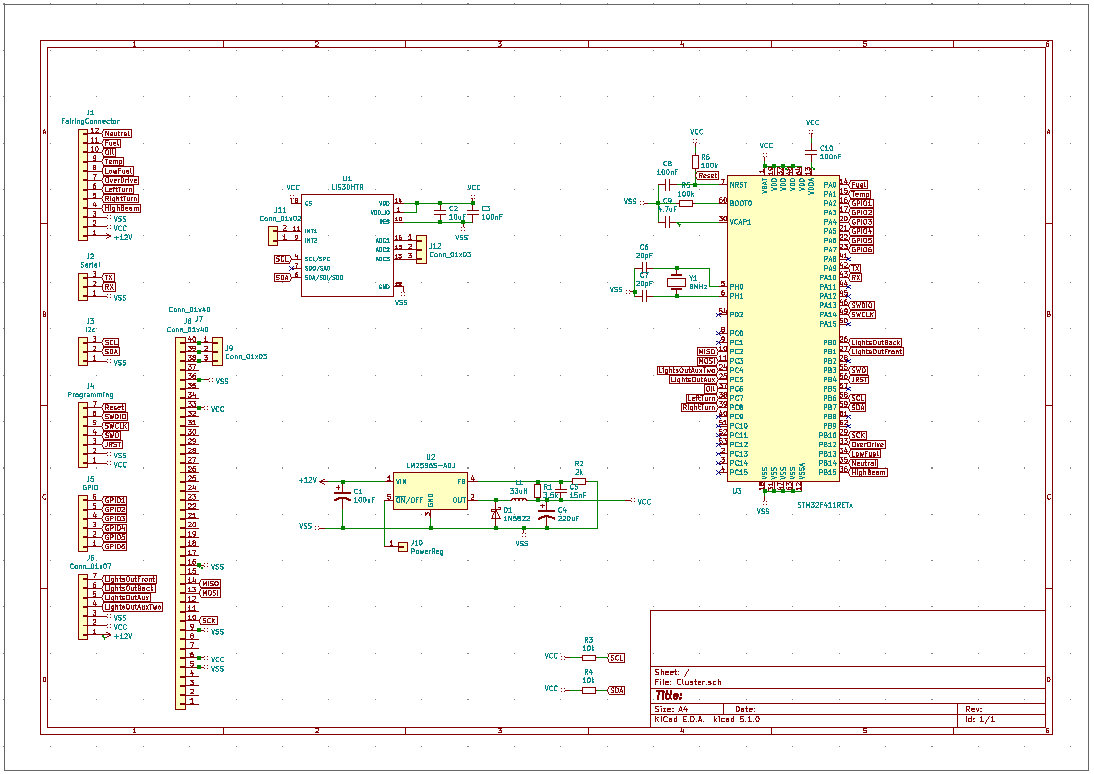Click the LightsOutFront label on connector J6
The image size is (1094, 774).
[129, 579]
